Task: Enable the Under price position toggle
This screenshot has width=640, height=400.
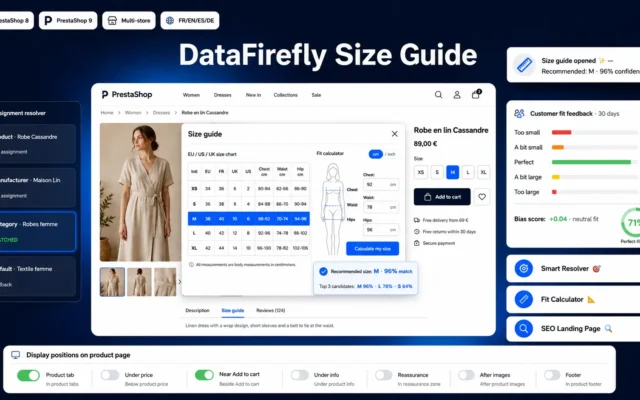Action: [x=110, y=375]
